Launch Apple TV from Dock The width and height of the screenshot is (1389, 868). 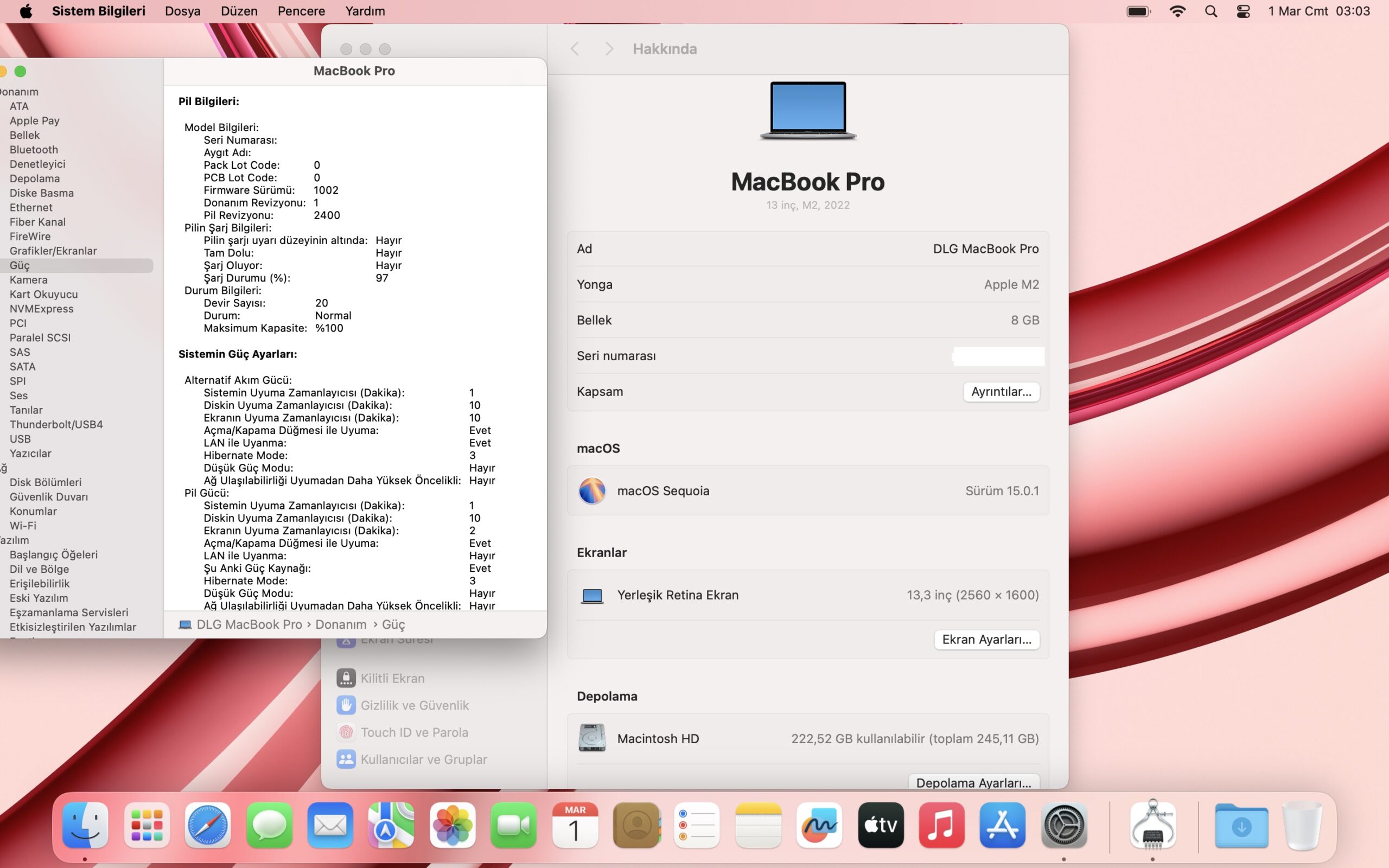tap(881, 826)
